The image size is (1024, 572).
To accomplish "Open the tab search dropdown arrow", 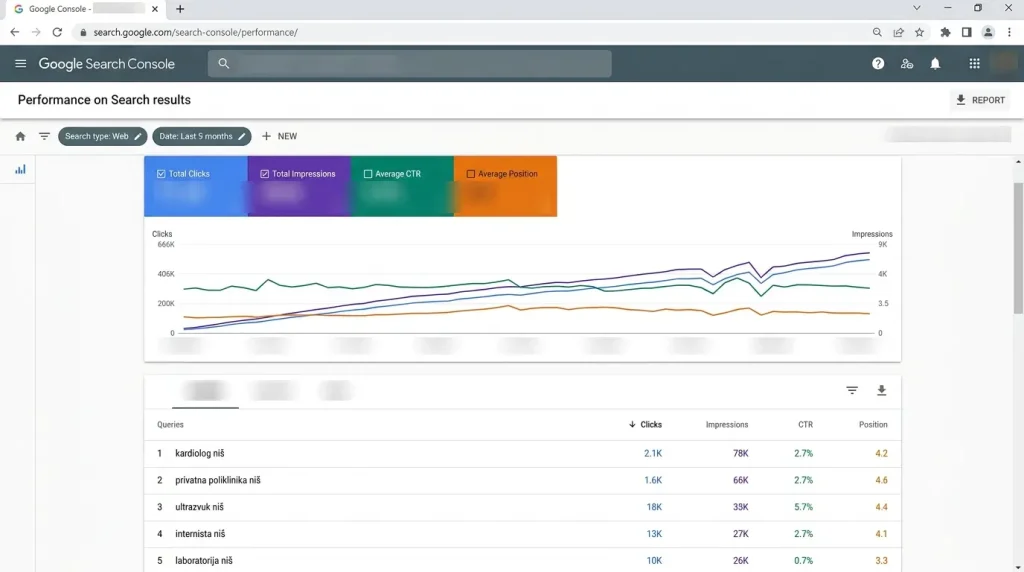I will click(x=917, y=8).
